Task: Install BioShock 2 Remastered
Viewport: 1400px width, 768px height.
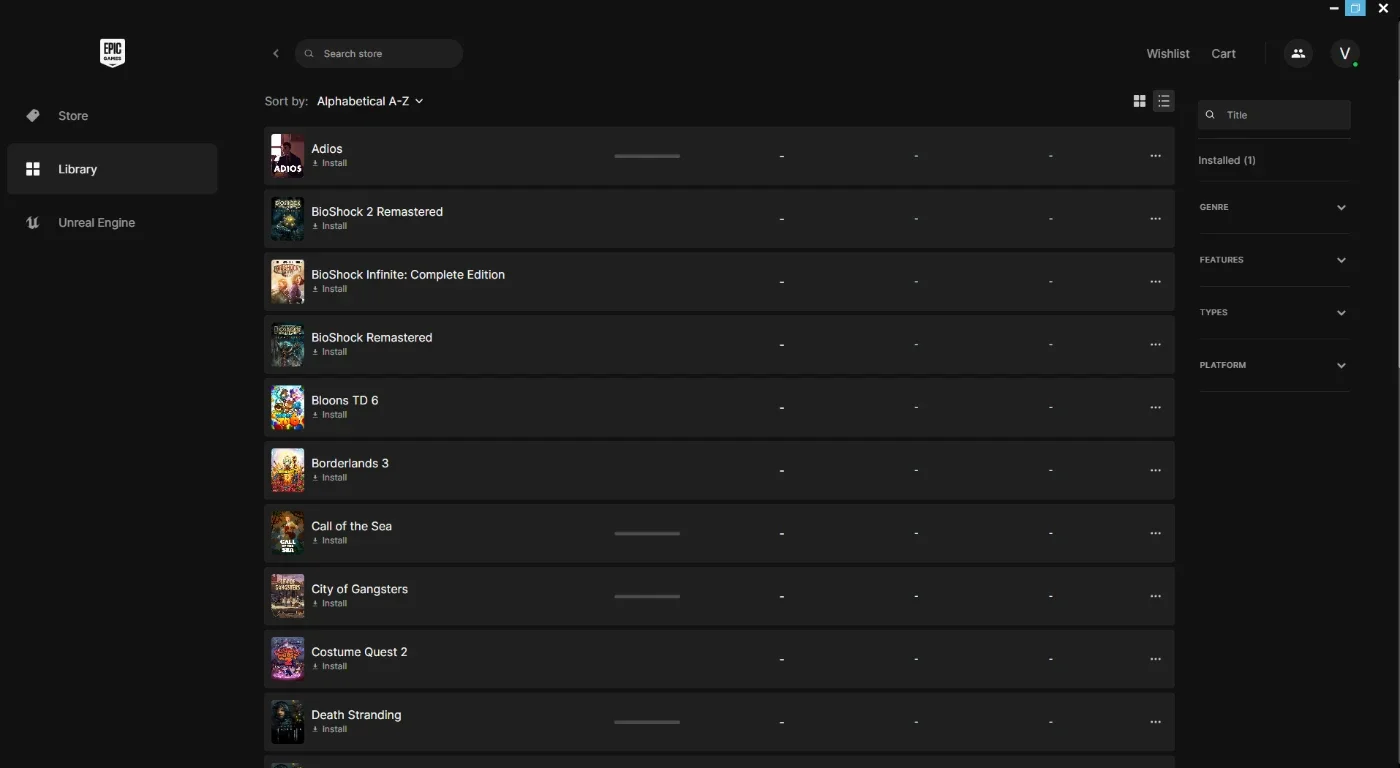Action: (x=330, y=226)
